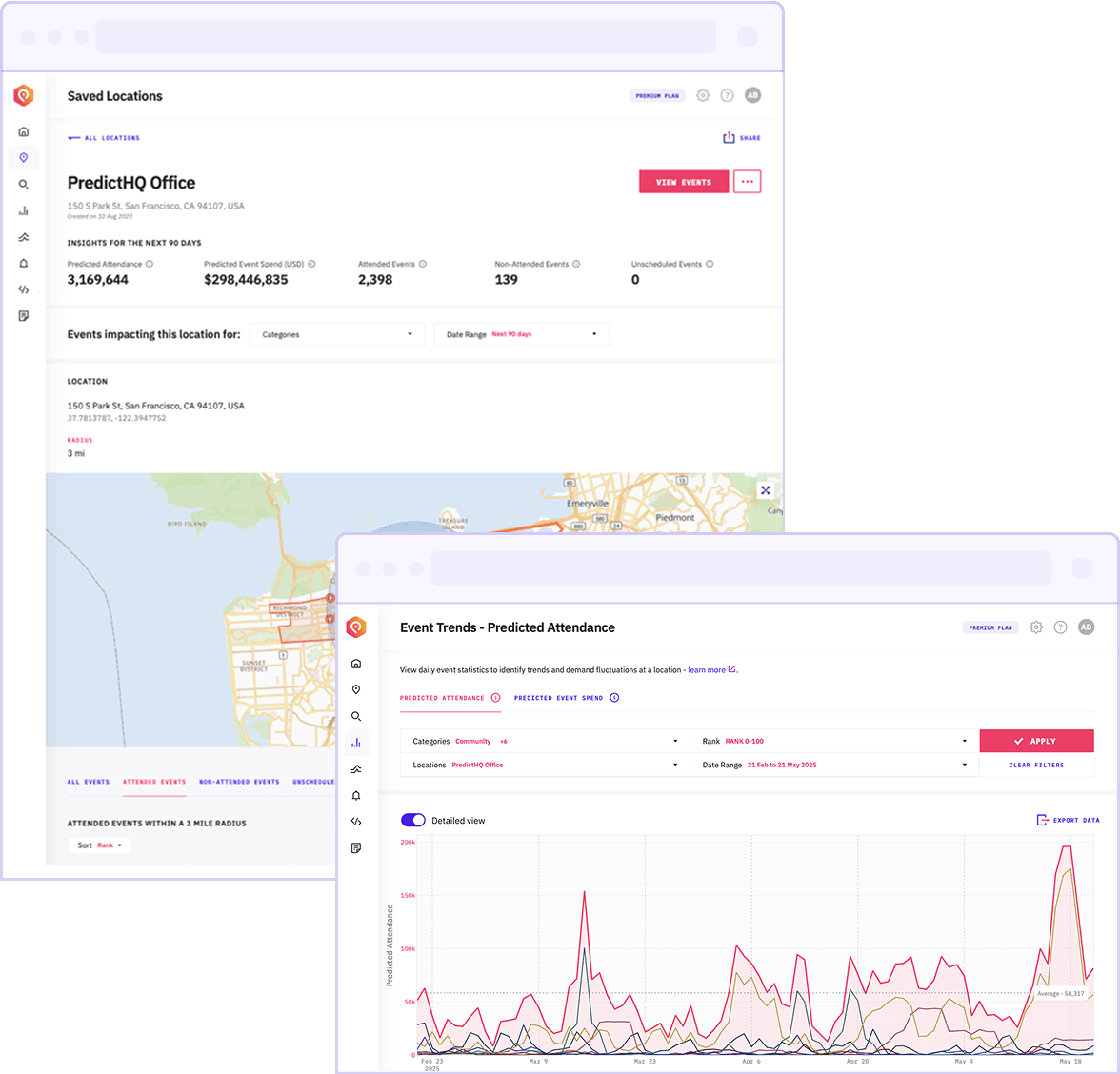Open notifications bell in Event Trends sidebar
Image resolution: width=1120 pixels, height=1074 pixels.
pos(356,796)
